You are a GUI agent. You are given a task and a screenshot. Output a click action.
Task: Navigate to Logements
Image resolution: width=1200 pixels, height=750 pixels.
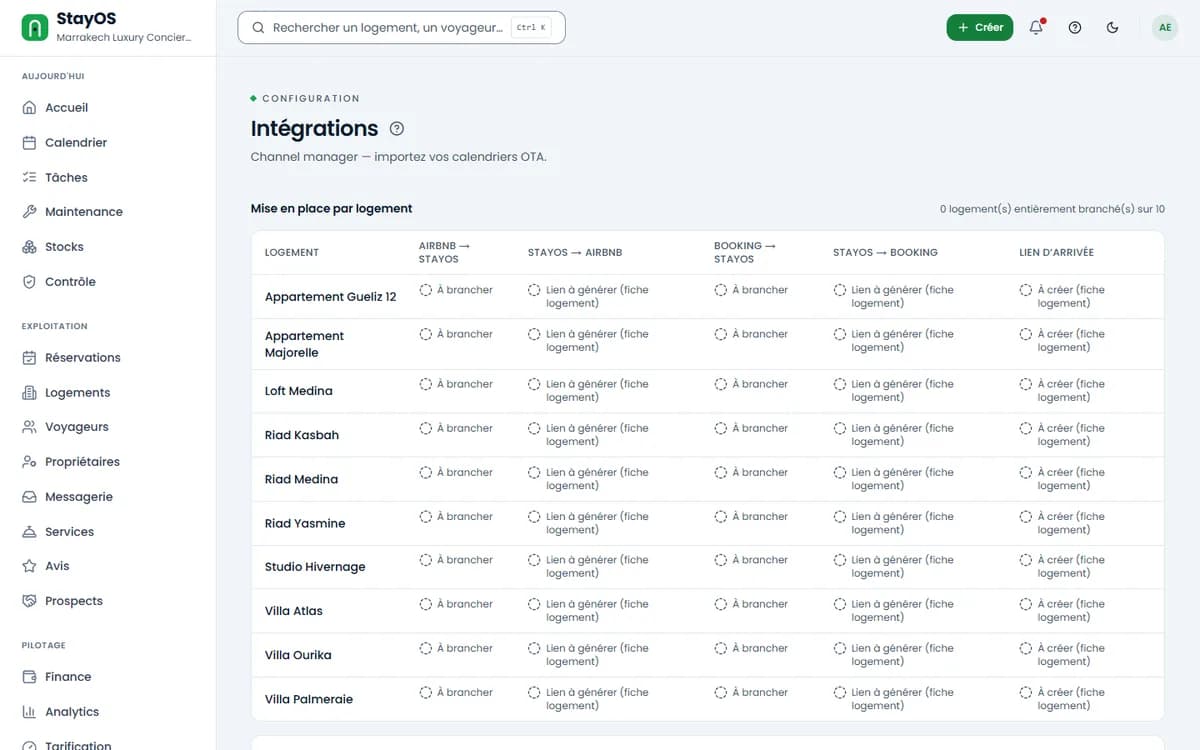(x=108, y=393)
